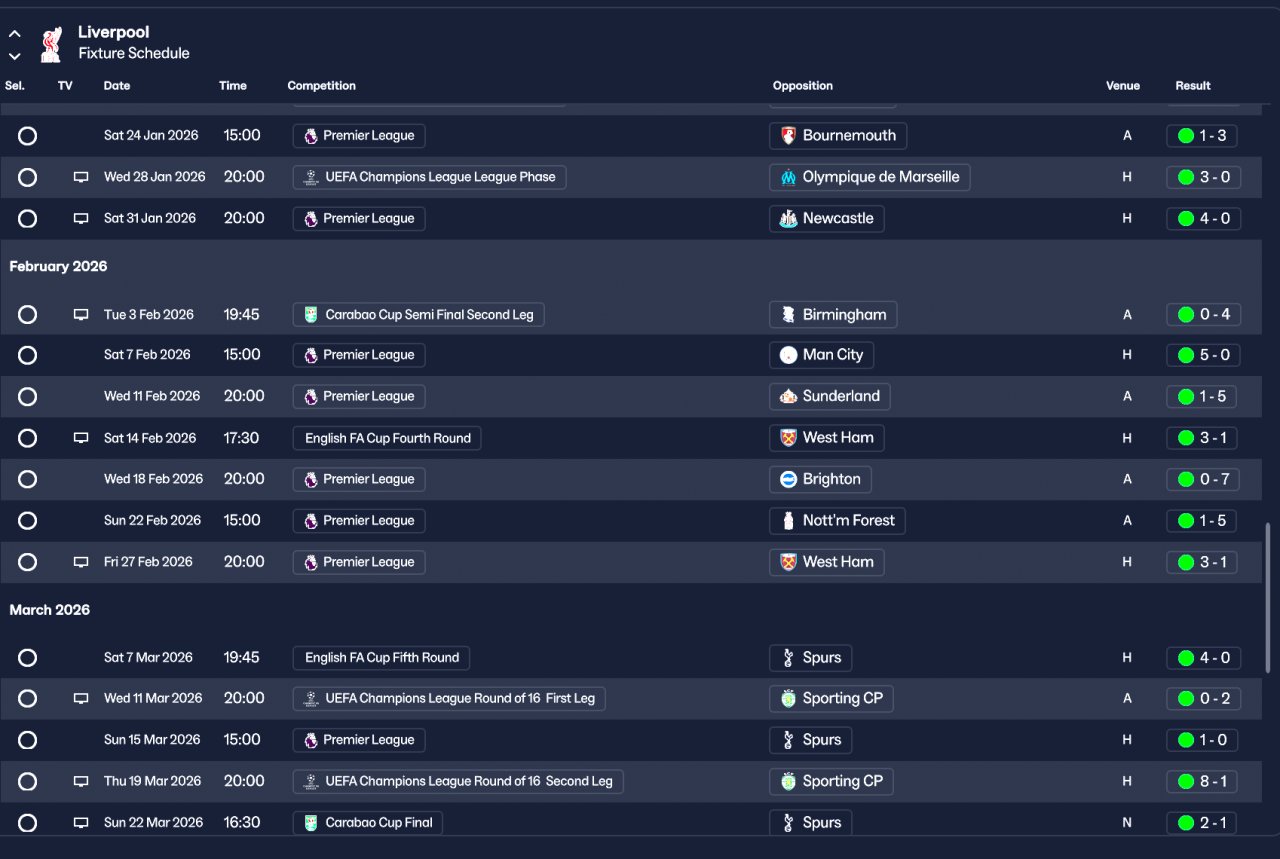Open the Premier League button on the Man City row
Screen dimensions: 1280x859
point(359,355)
